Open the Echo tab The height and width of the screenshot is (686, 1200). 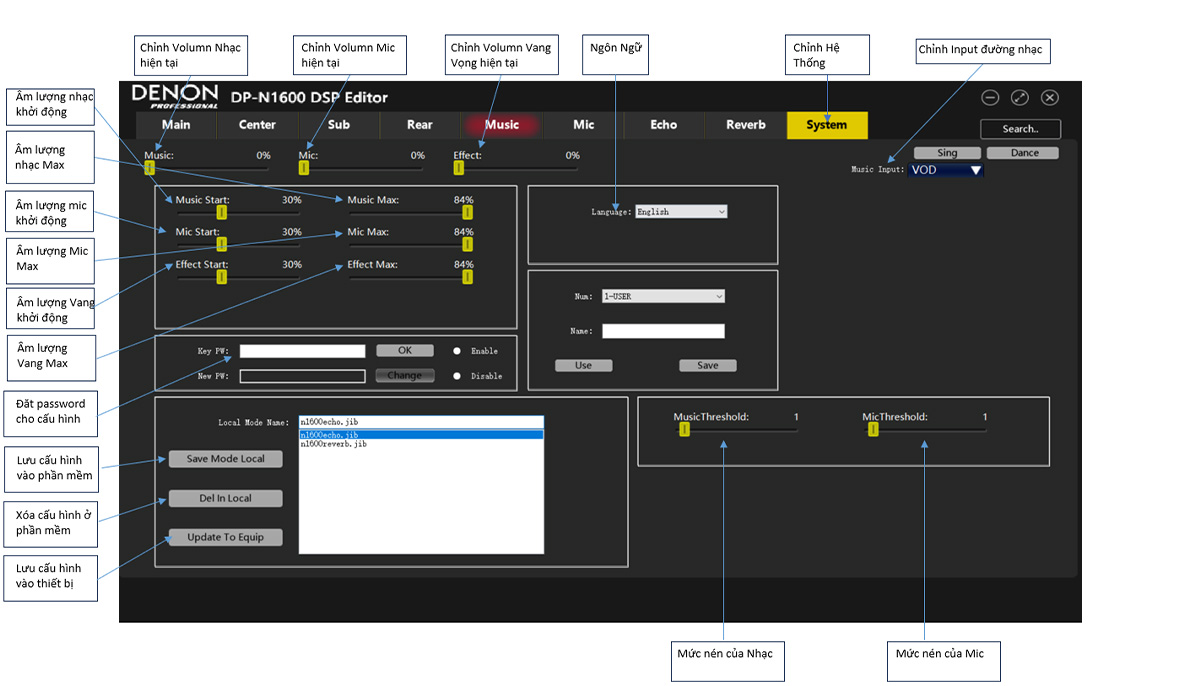pos(664,125)
